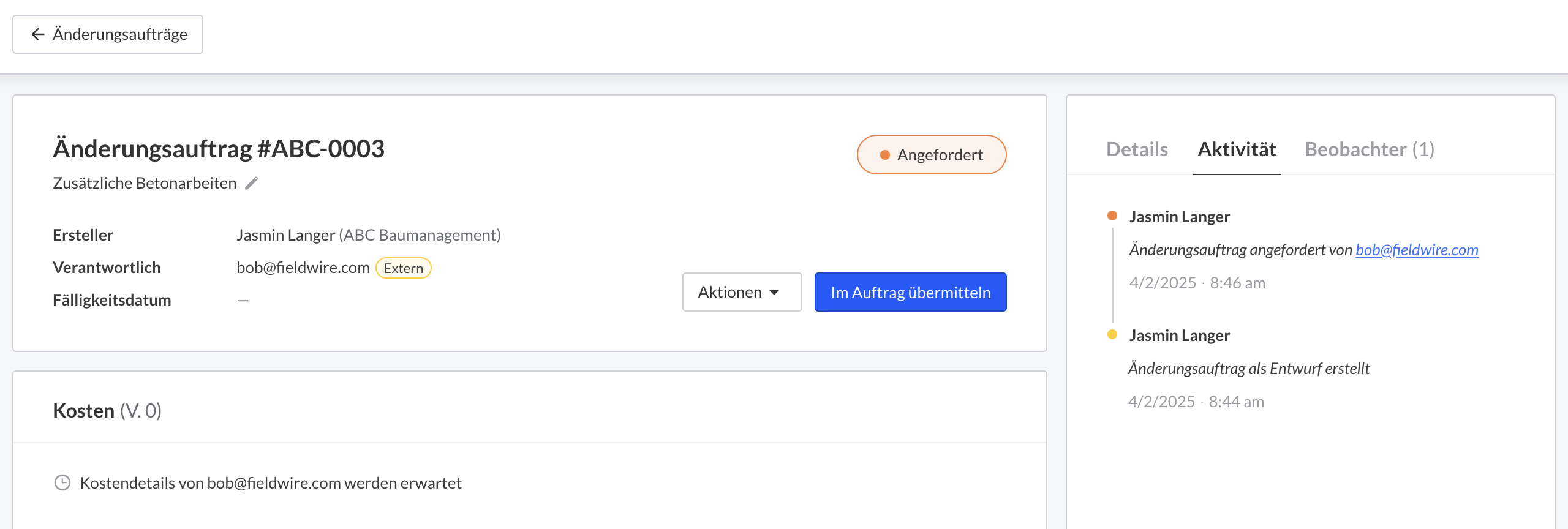The image size is (1568, 529).
Task: Switch to the Details tab
Action: (1137, 149)
